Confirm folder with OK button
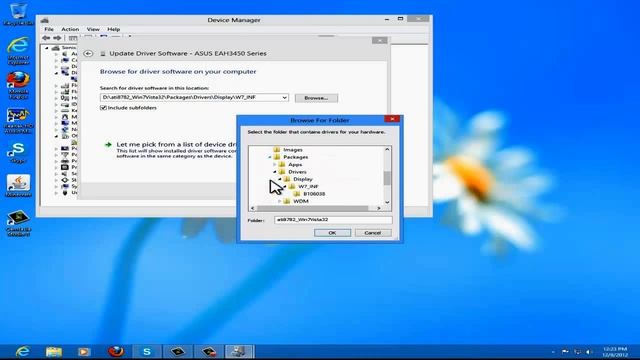 point(332,233)
